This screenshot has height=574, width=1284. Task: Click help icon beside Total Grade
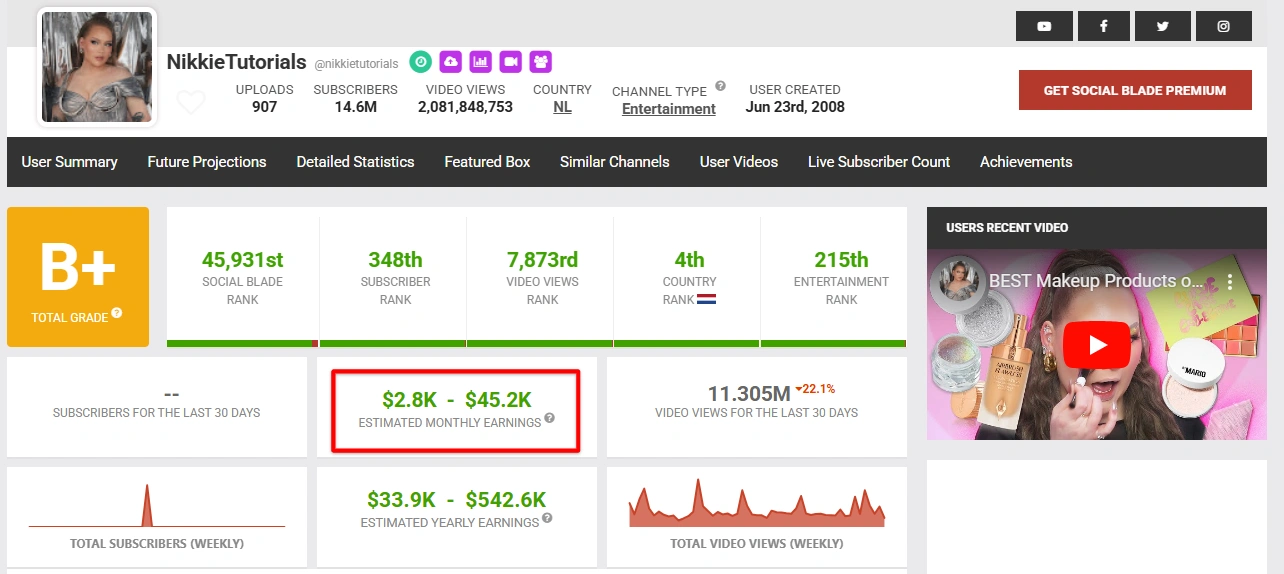coord(117,313)
